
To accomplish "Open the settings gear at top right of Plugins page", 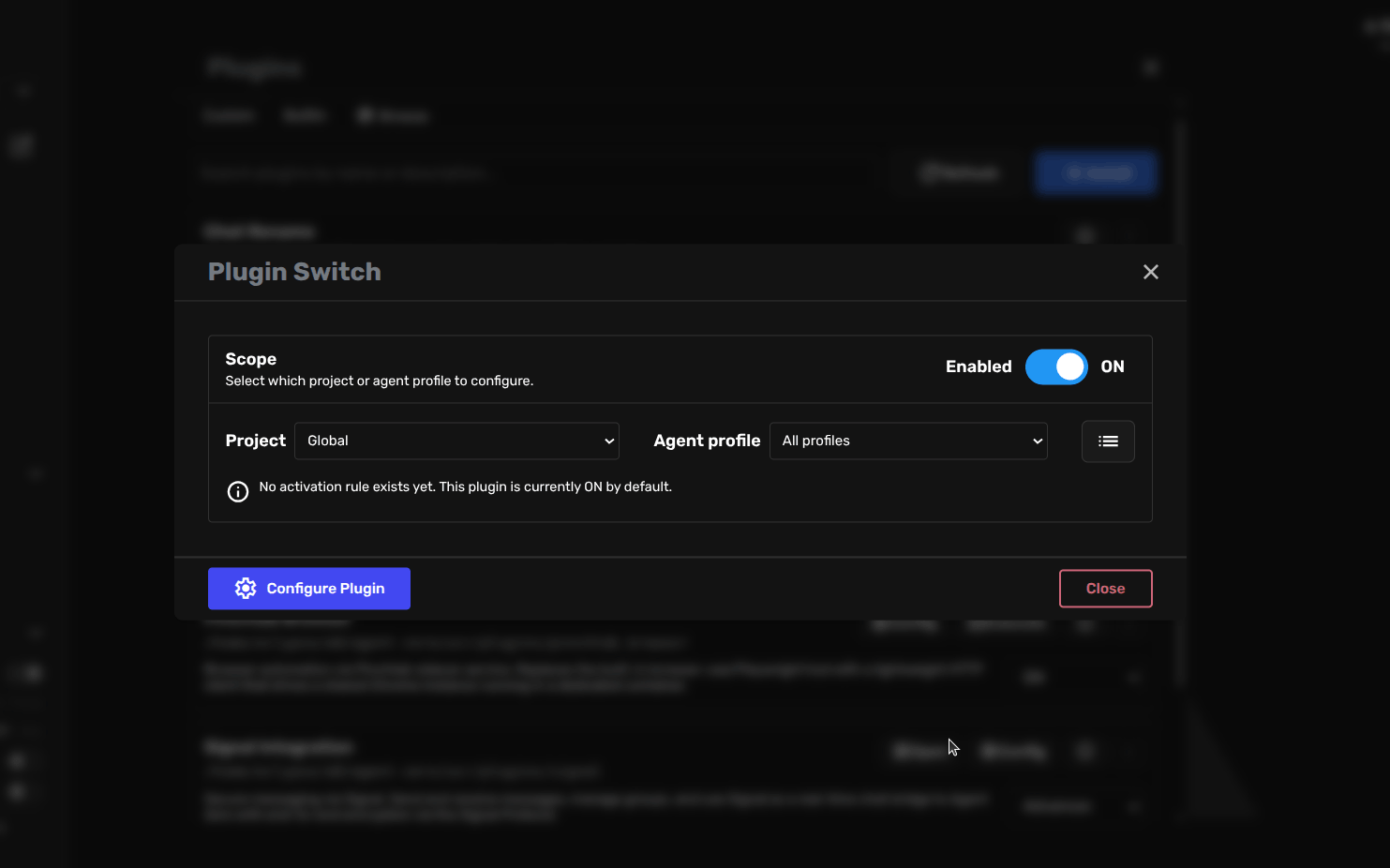I will 1151,67.
